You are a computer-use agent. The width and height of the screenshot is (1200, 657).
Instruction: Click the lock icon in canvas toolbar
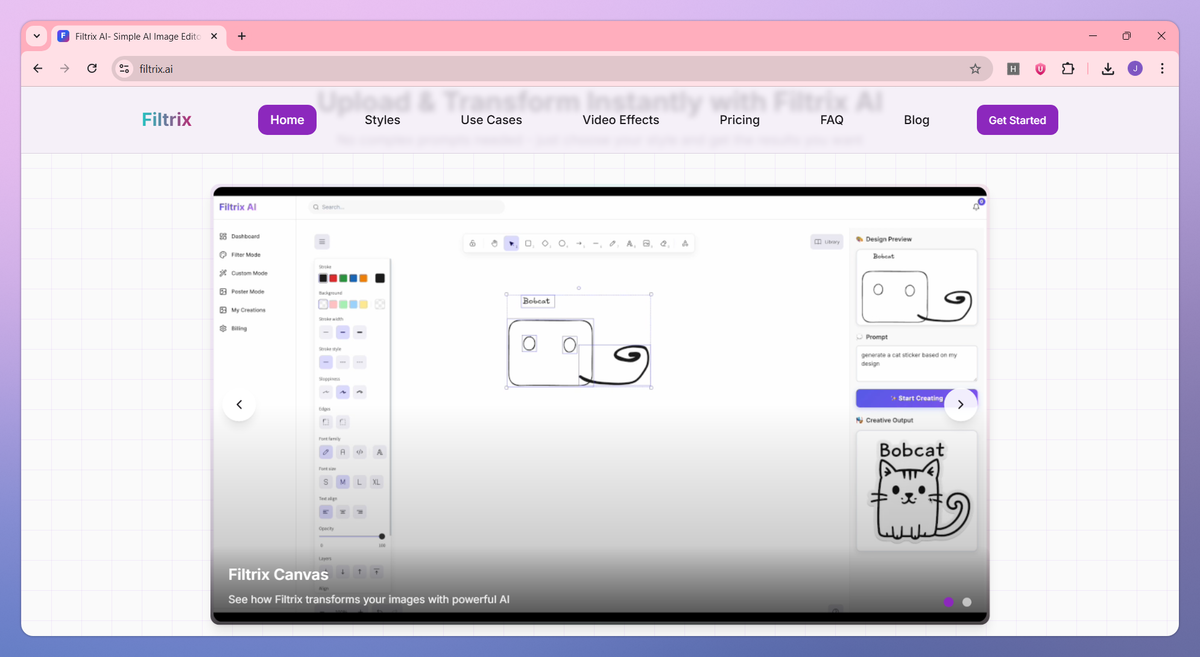(472, 243)
